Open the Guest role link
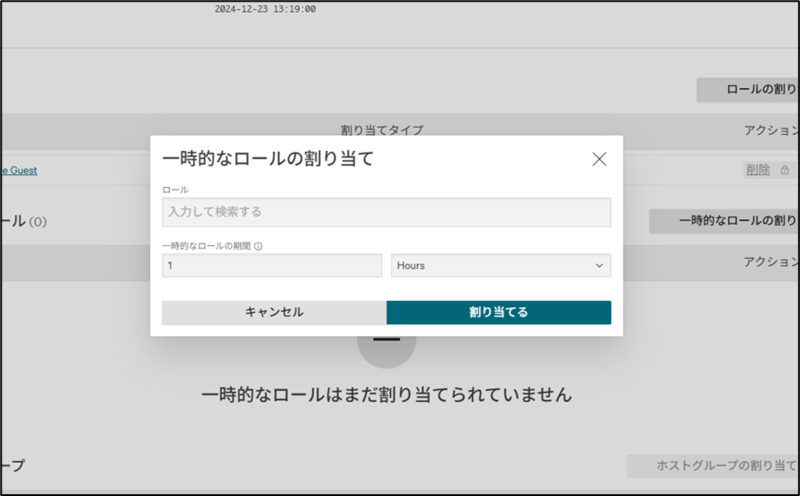This screenshot has height=496, width=800. pyautogui.click(x=19, y=170)
